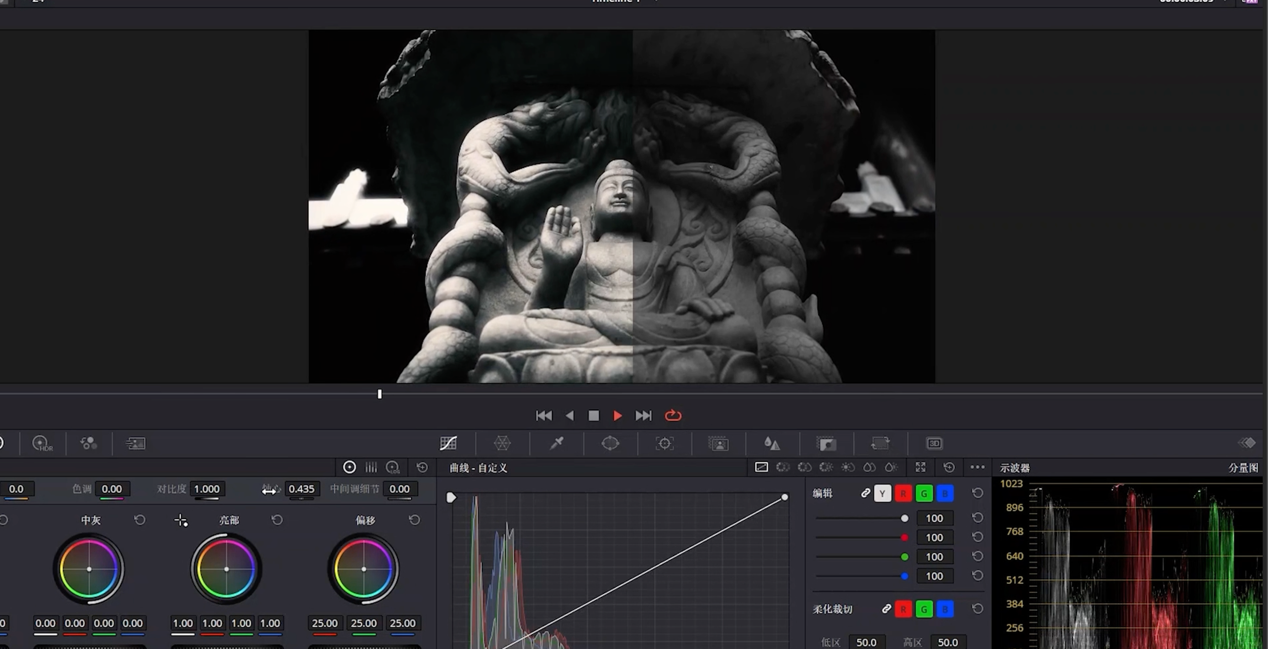This screenshot has width=1268, height=649.
Task: Select red channel for 柔化裁切
Action: [903, 609]
